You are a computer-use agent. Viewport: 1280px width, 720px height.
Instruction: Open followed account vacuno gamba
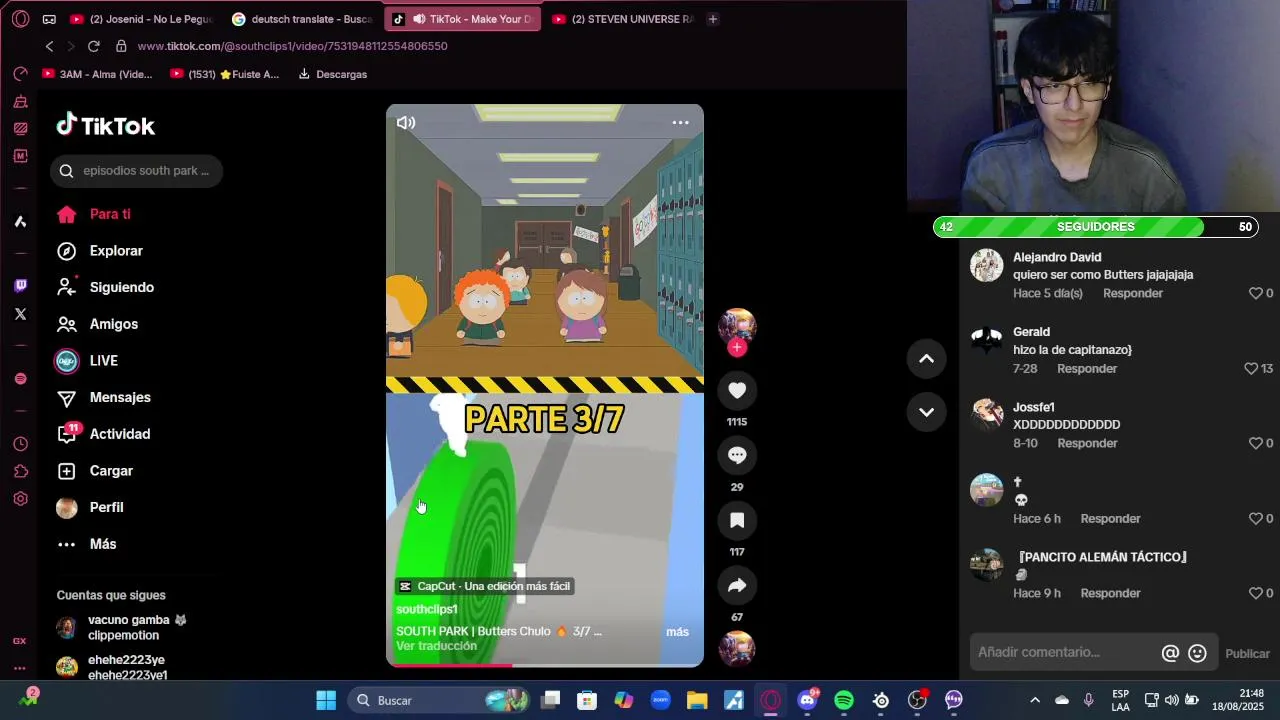(x=122, y=627)
